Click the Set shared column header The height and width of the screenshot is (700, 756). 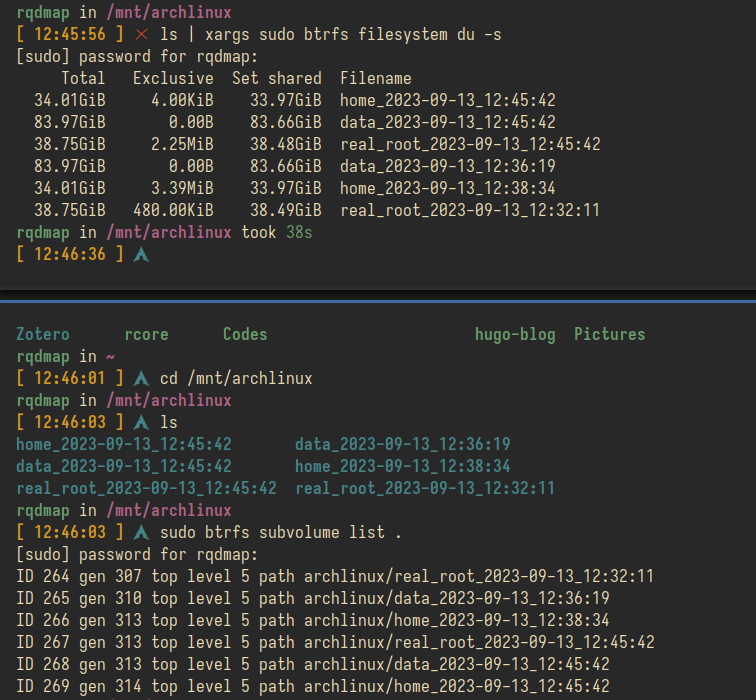[277, 79]
